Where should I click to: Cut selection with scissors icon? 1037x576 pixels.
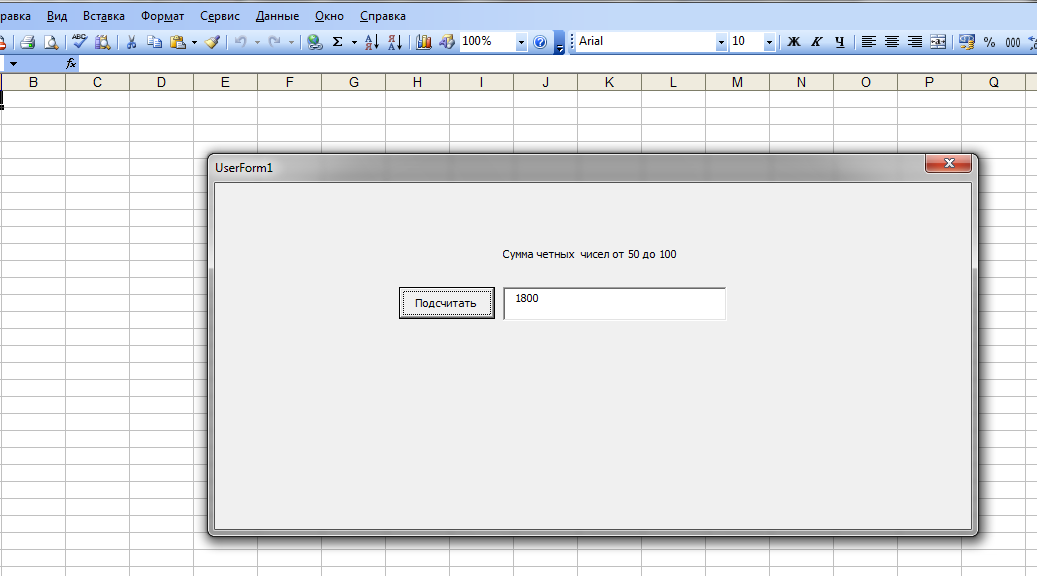(131, 42)
